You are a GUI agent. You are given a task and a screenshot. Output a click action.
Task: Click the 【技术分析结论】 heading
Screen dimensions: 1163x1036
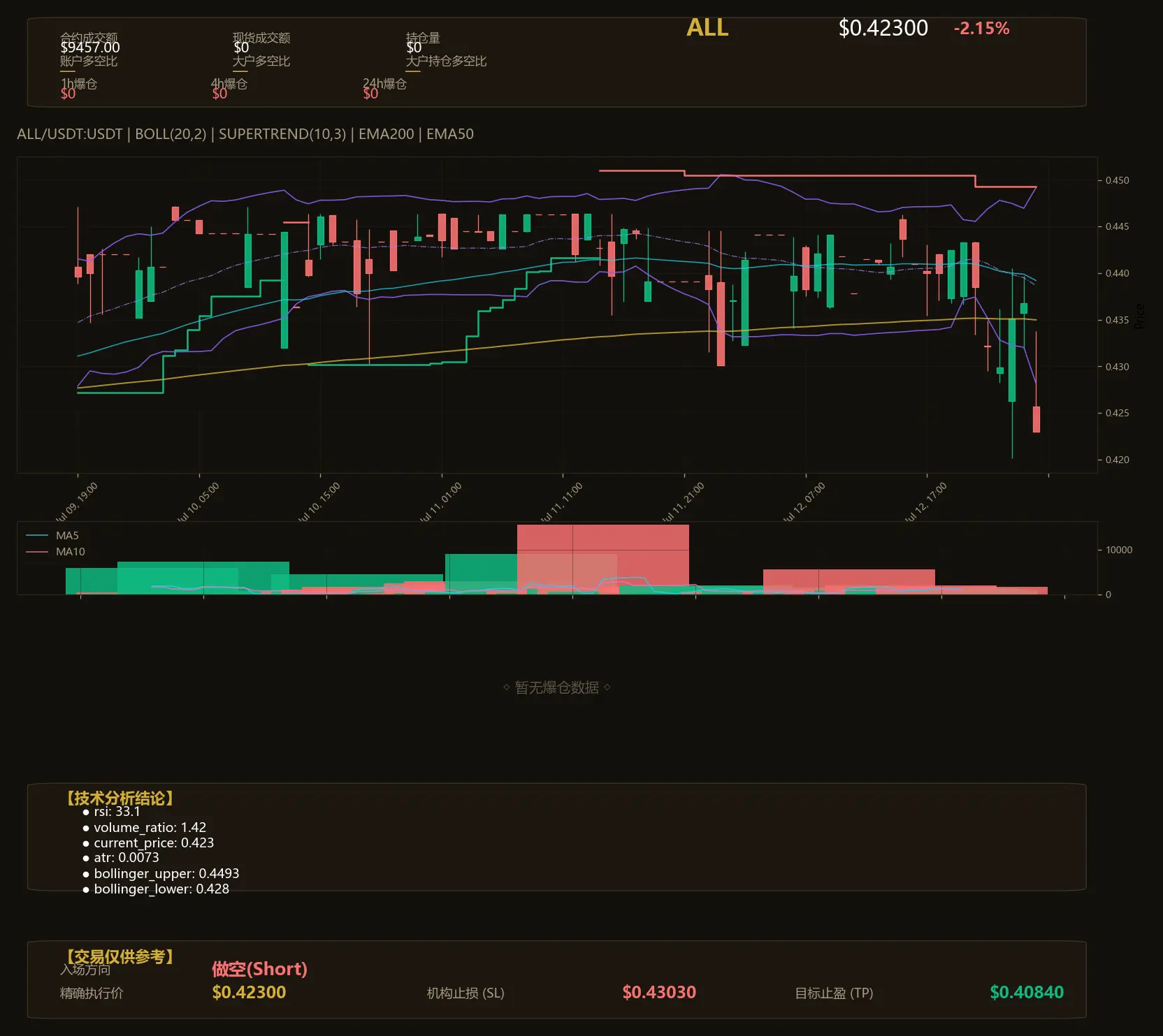point(120,798)
